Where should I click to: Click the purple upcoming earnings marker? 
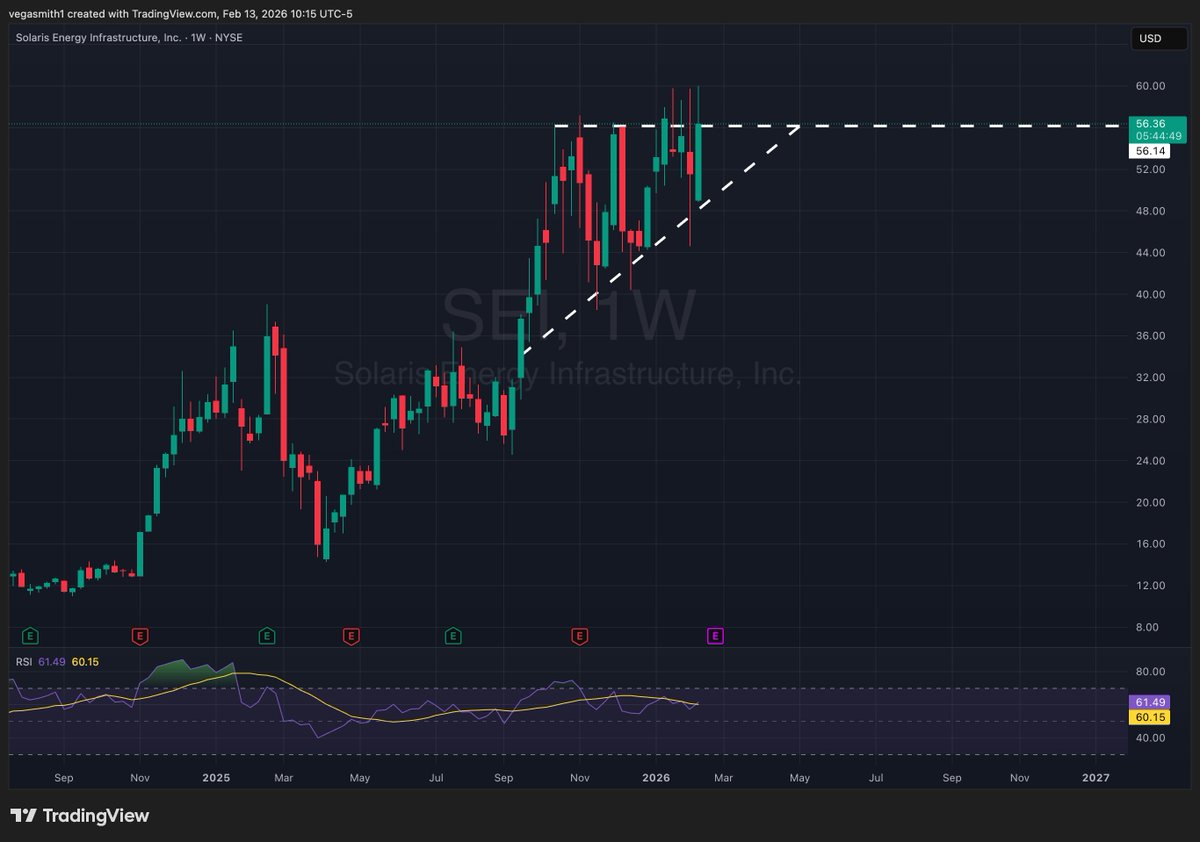(716, 635)
